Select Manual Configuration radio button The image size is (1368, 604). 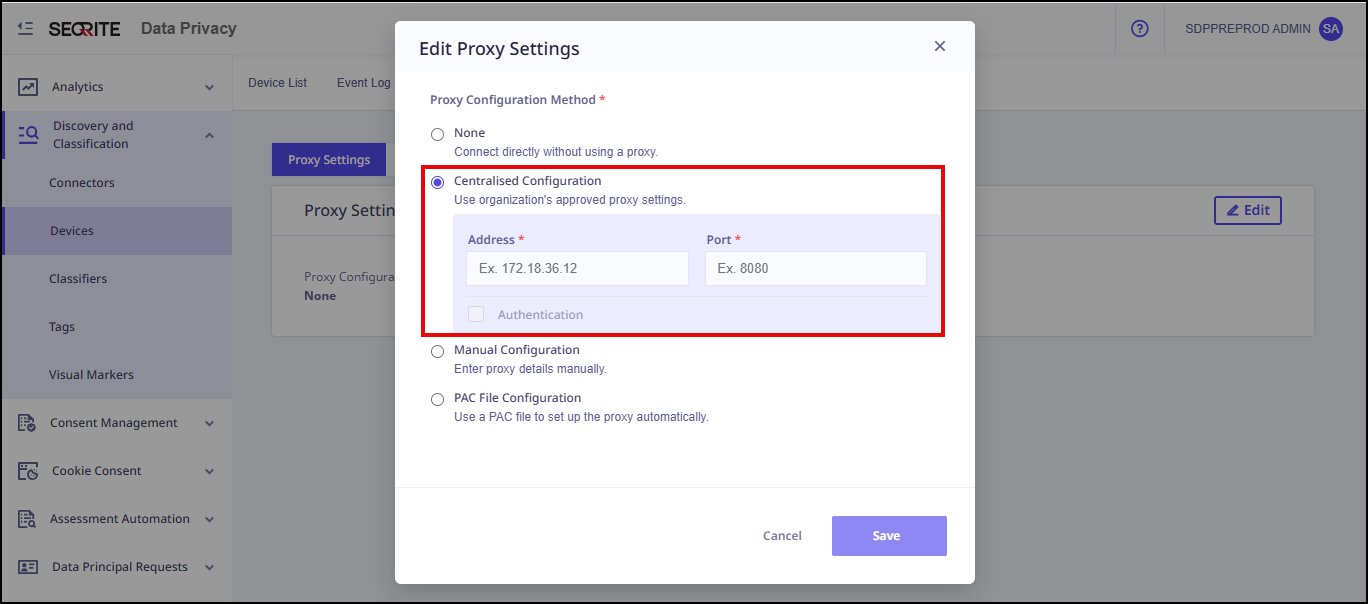point(437,351)
